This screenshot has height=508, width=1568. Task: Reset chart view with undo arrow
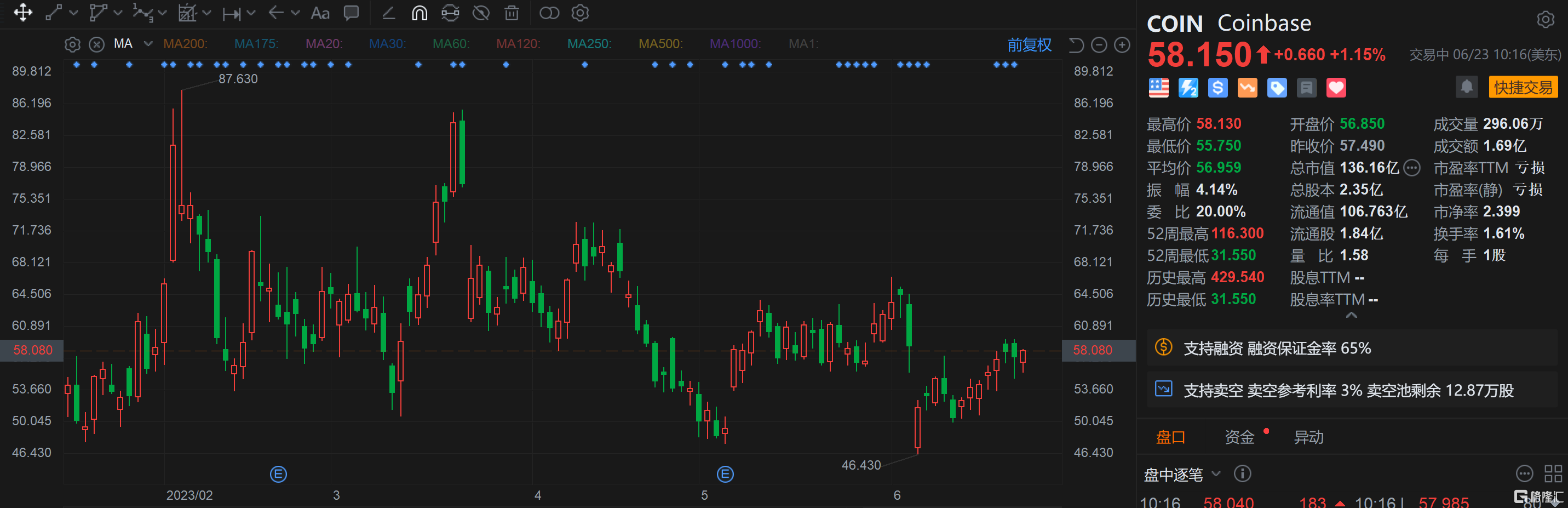pos(1076,45)
